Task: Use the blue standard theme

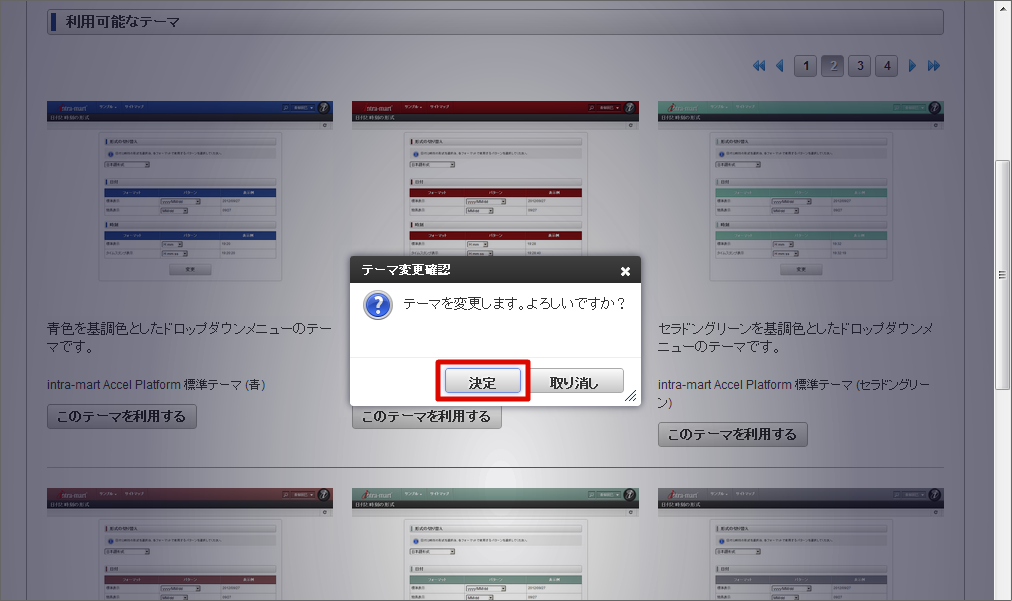Action: pos(121,416)
